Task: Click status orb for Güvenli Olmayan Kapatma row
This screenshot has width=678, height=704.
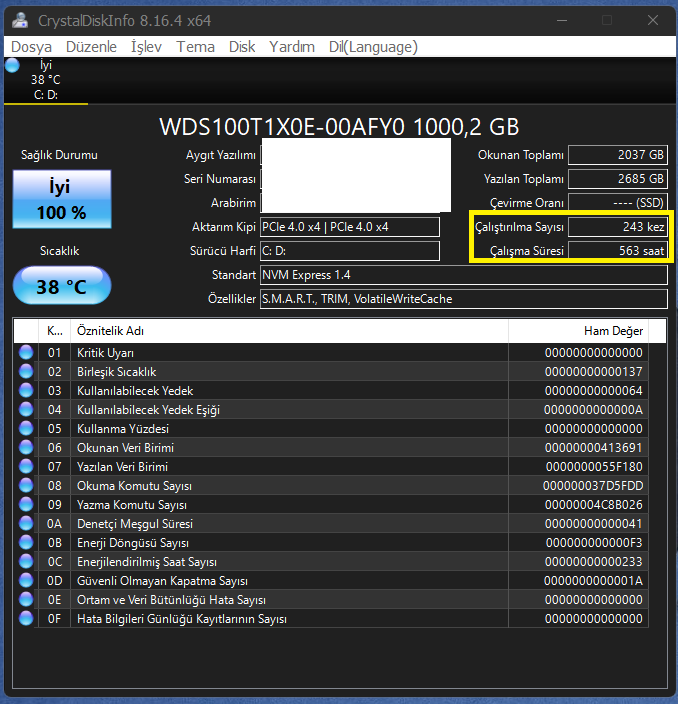Action: pos(26,581)
